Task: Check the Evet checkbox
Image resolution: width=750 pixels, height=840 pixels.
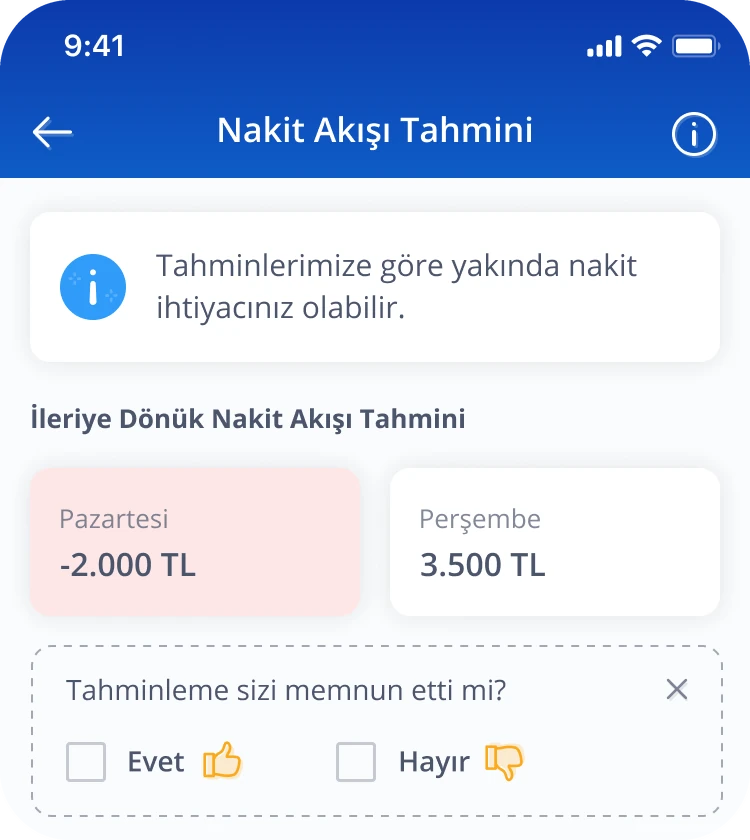Action: click(86, 762)
